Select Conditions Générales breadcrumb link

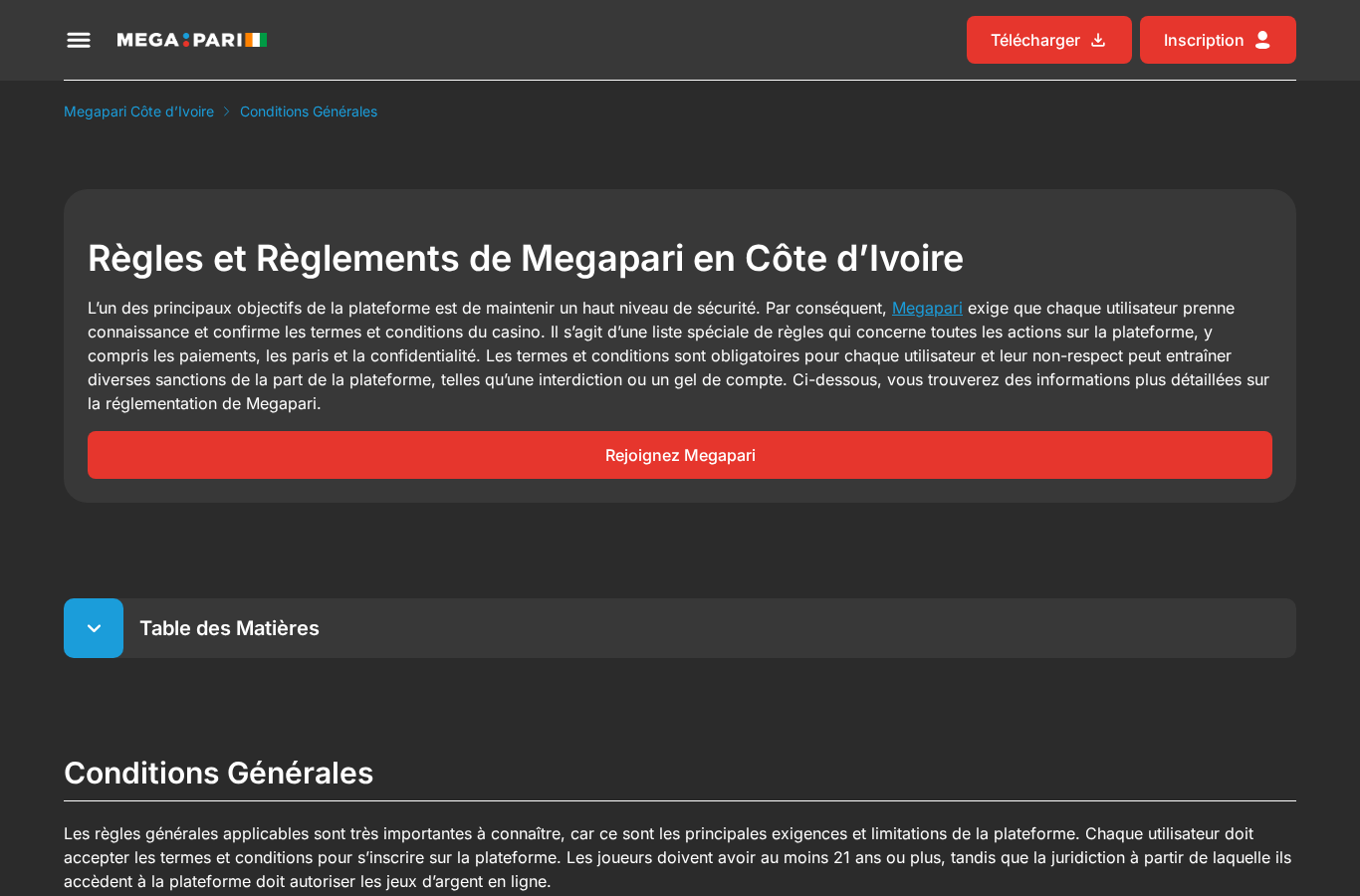click(309, 112)
